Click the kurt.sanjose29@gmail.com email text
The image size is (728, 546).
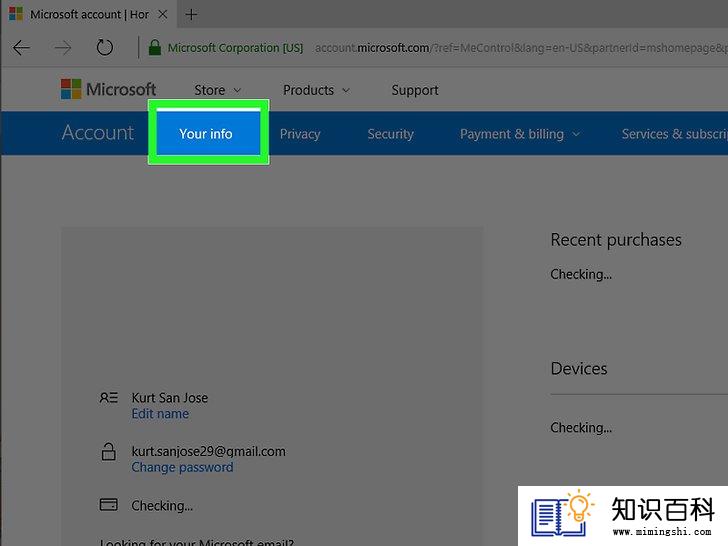click(x=208, y=451)
